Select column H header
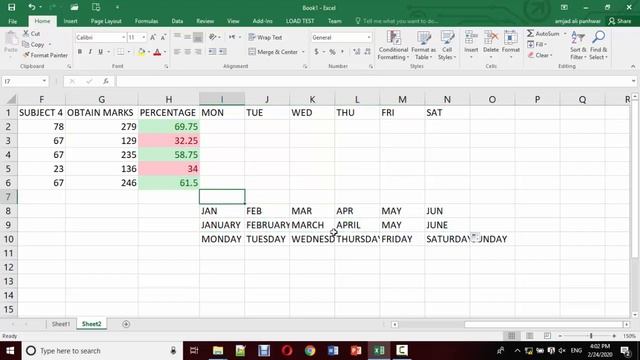Screen dimensions: 640x360 tap(169, 99)
